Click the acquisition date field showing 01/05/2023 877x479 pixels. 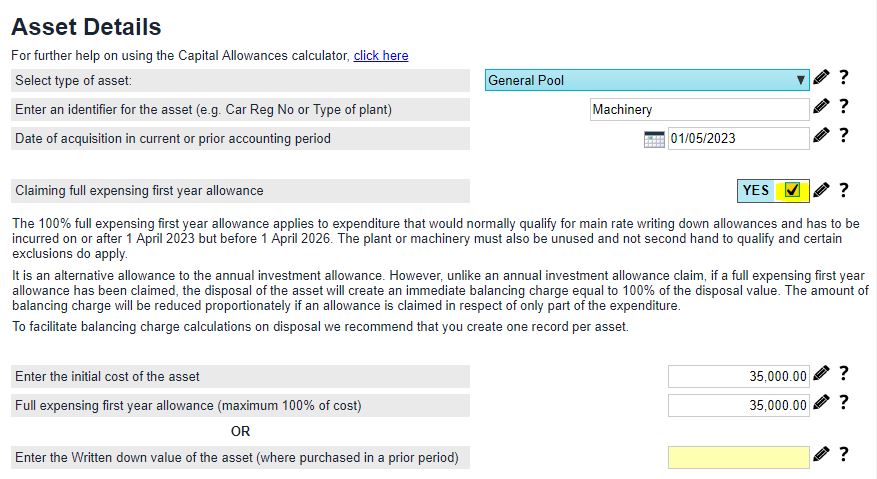click(x=738, y=138)
